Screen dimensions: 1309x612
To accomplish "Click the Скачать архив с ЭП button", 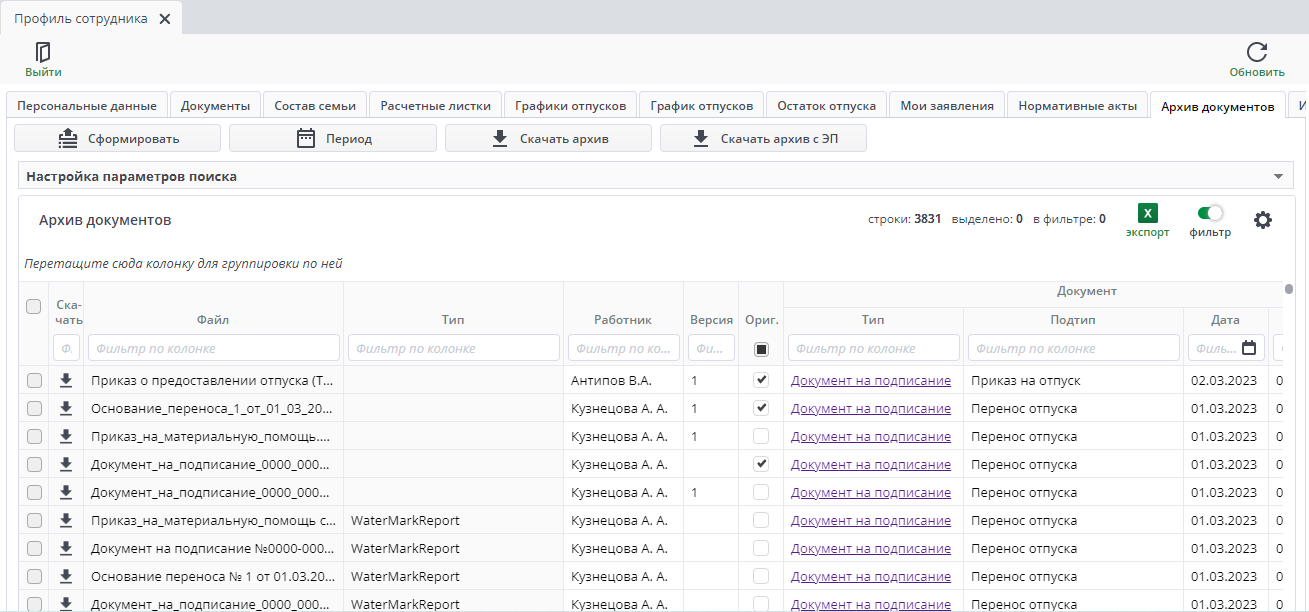I will (763, 139).
